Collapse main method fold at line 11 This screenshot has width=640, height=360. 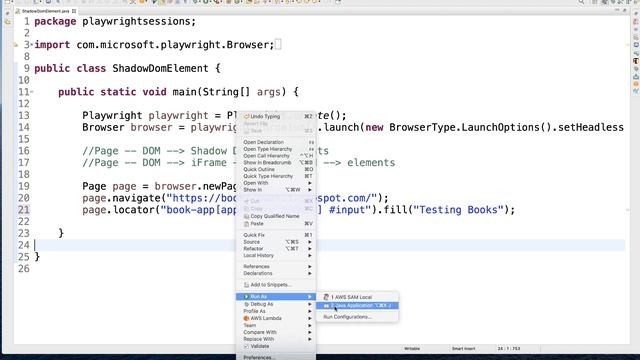pos(32,91)
